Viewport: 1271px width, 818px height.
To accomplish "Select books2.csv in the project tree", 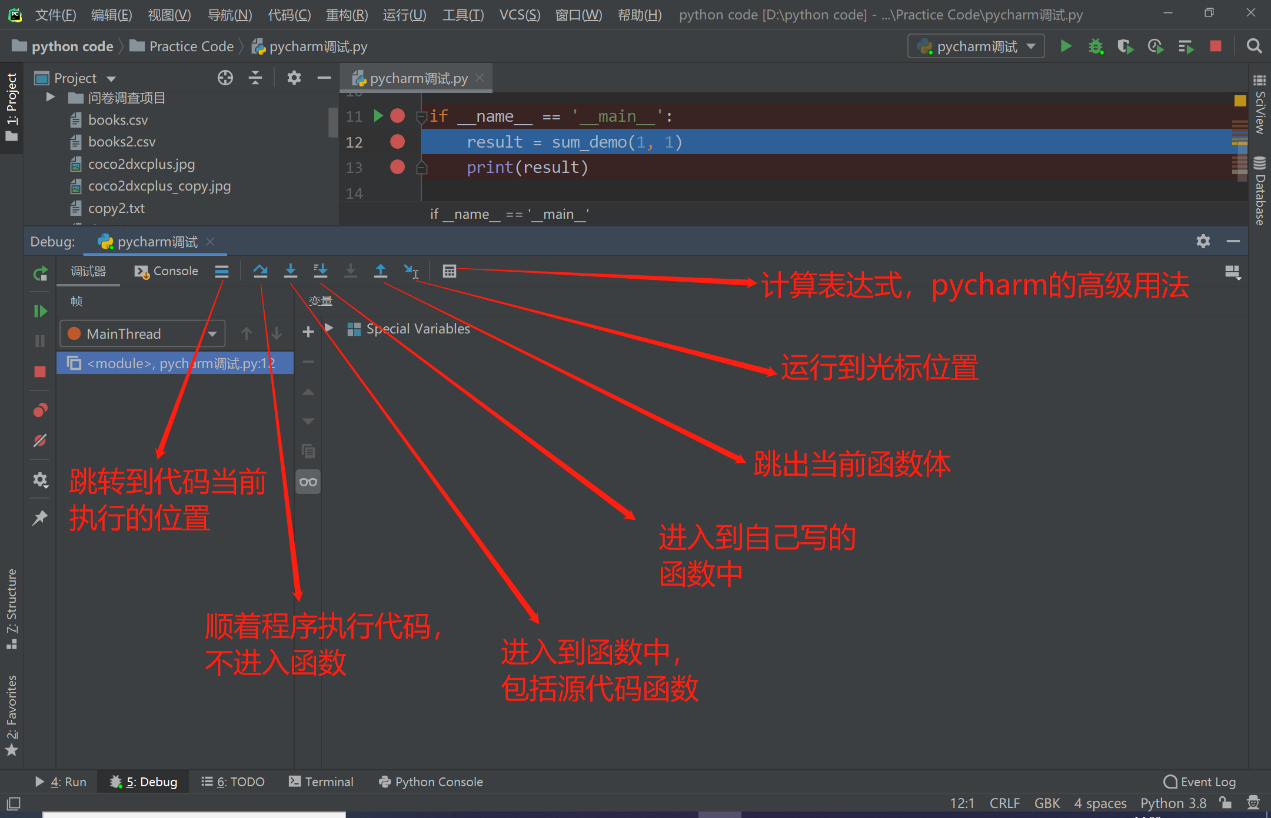I will point(122,142).
